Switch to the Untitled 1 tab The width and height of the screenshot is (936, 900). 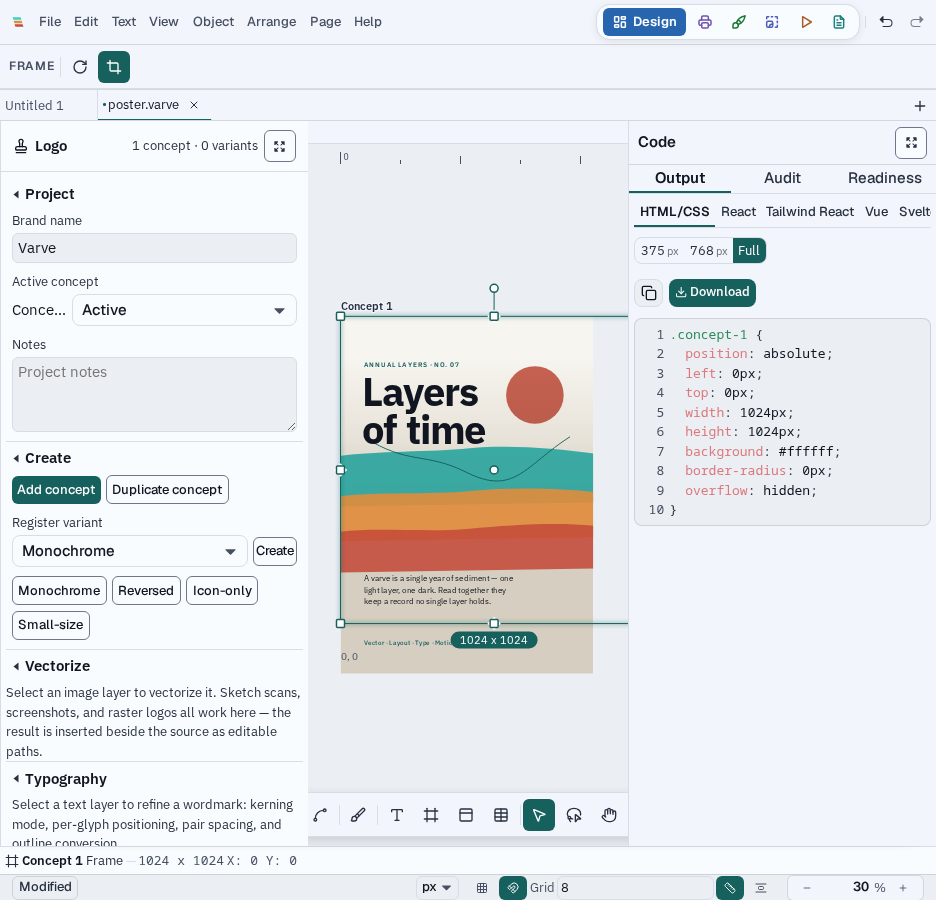pos(34,106)
